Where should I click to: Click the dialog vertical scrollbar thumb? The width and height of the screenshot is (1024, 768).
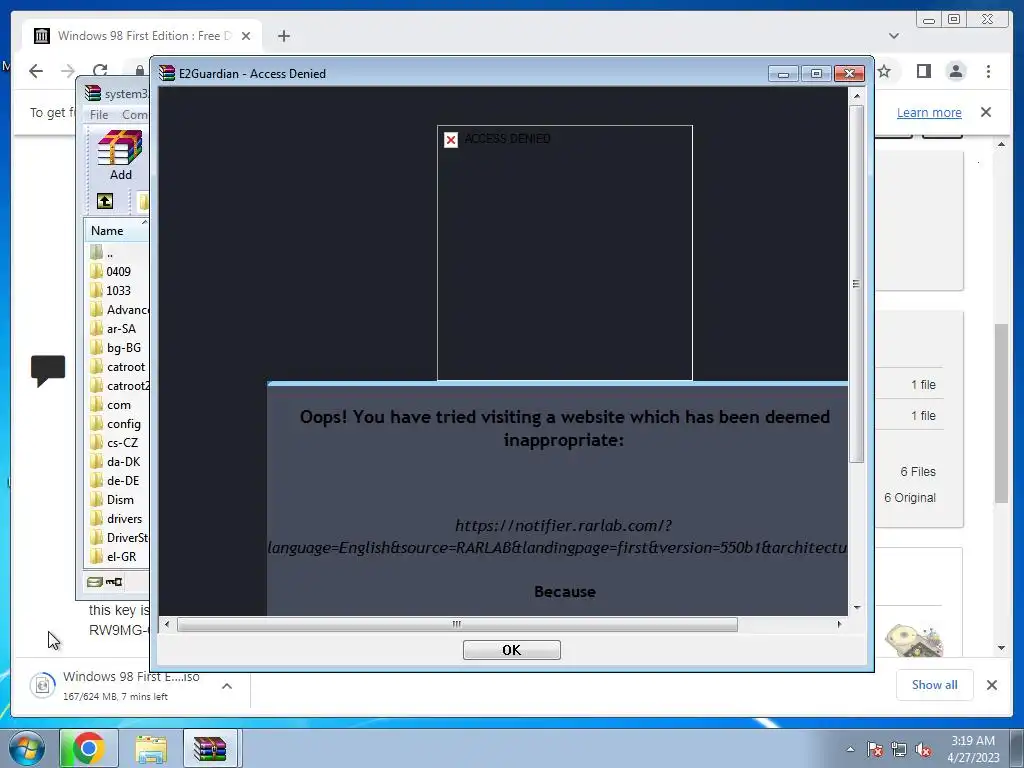[856, 283]
